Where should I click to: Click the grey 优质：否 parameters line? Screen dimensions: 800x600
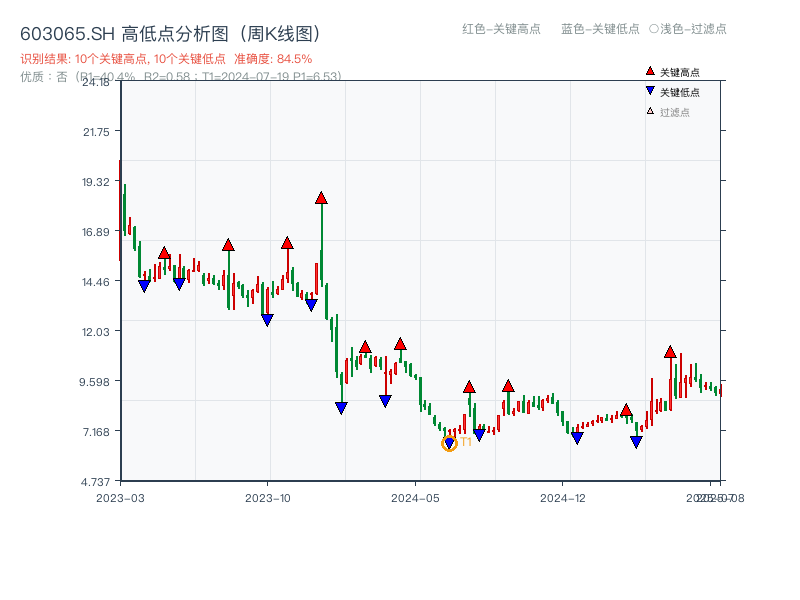click(180, 76)
